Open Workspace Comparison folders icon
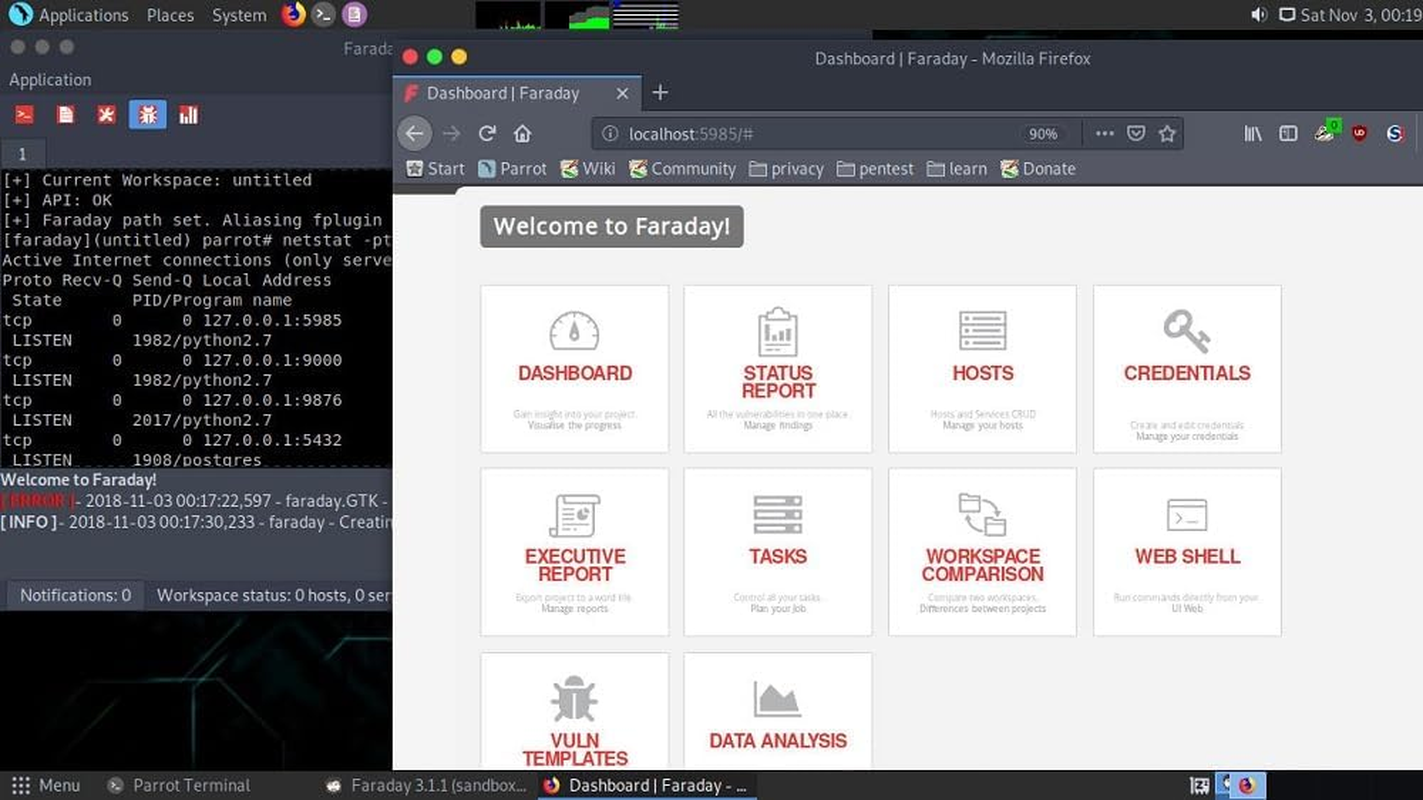1423x800 pixels. point(982,516)
